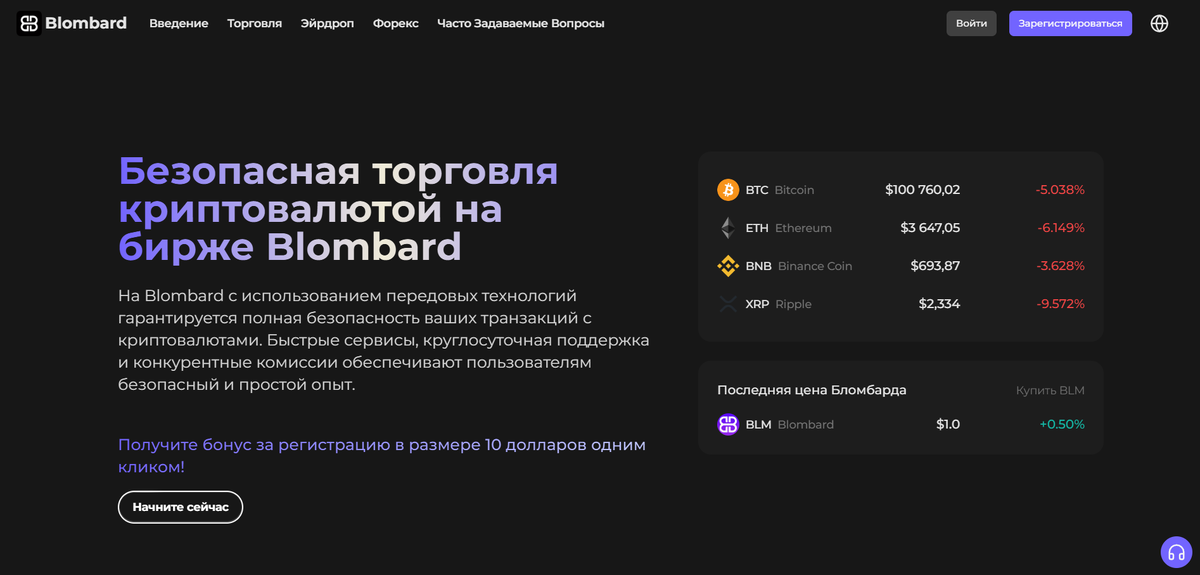Open the Введение menu item

point(179,23)
